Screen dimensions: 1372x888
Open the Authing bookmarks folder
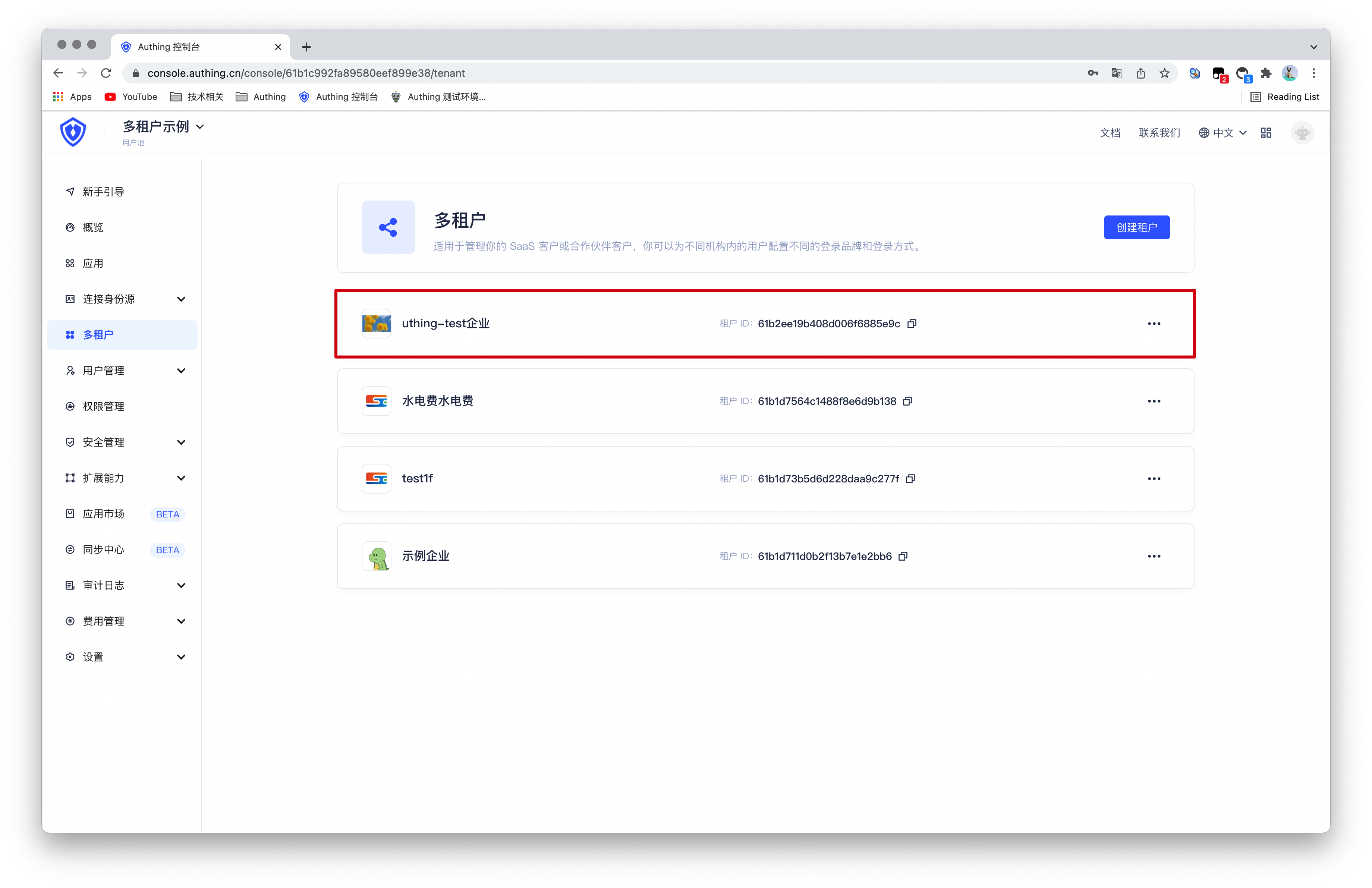click(261, 97)
